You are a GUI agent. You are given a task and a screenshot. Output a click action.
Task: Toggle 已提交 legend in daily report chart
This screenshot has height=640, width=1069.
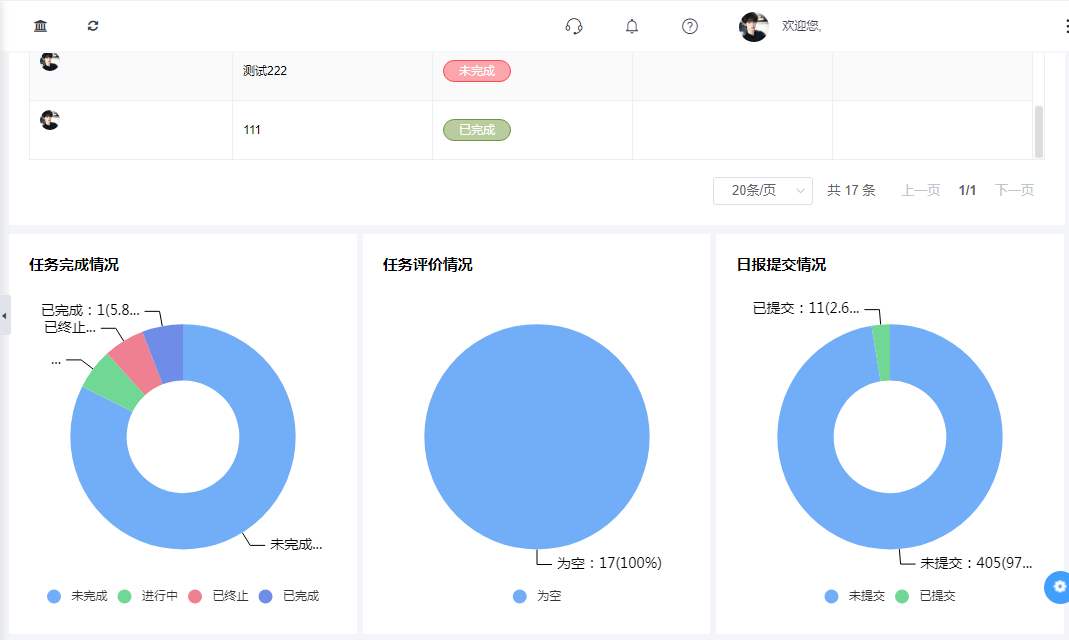tap(926, 596)
